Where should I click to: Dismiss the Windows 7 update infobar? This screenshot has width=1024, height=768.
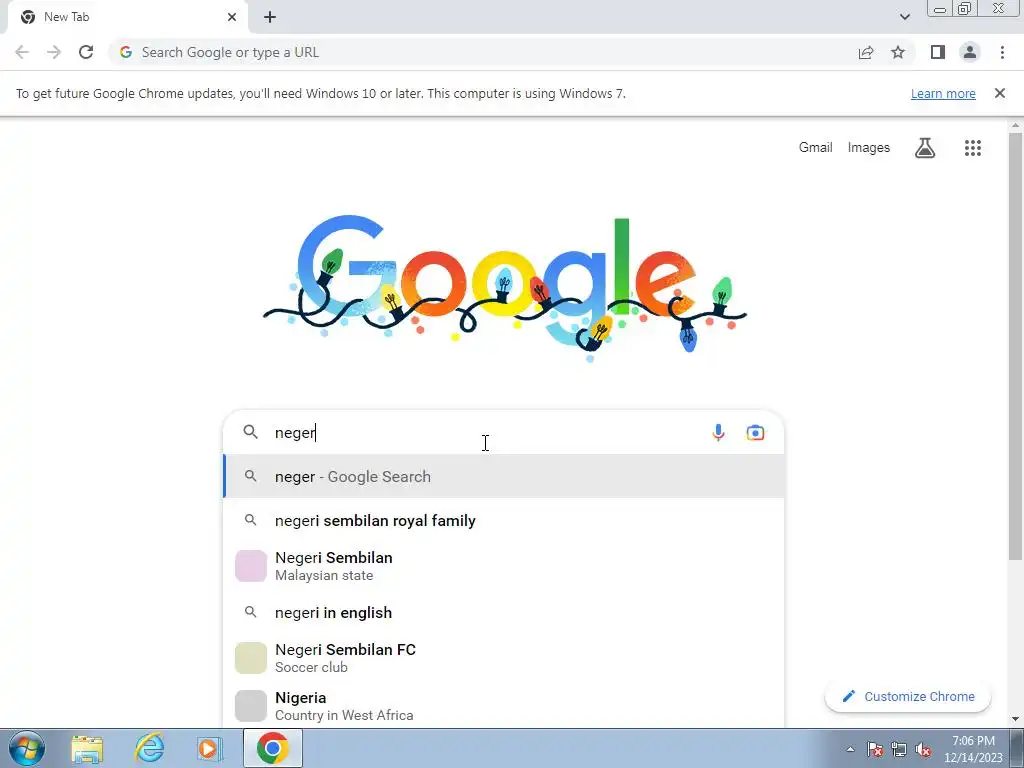[x=999, y=93]
